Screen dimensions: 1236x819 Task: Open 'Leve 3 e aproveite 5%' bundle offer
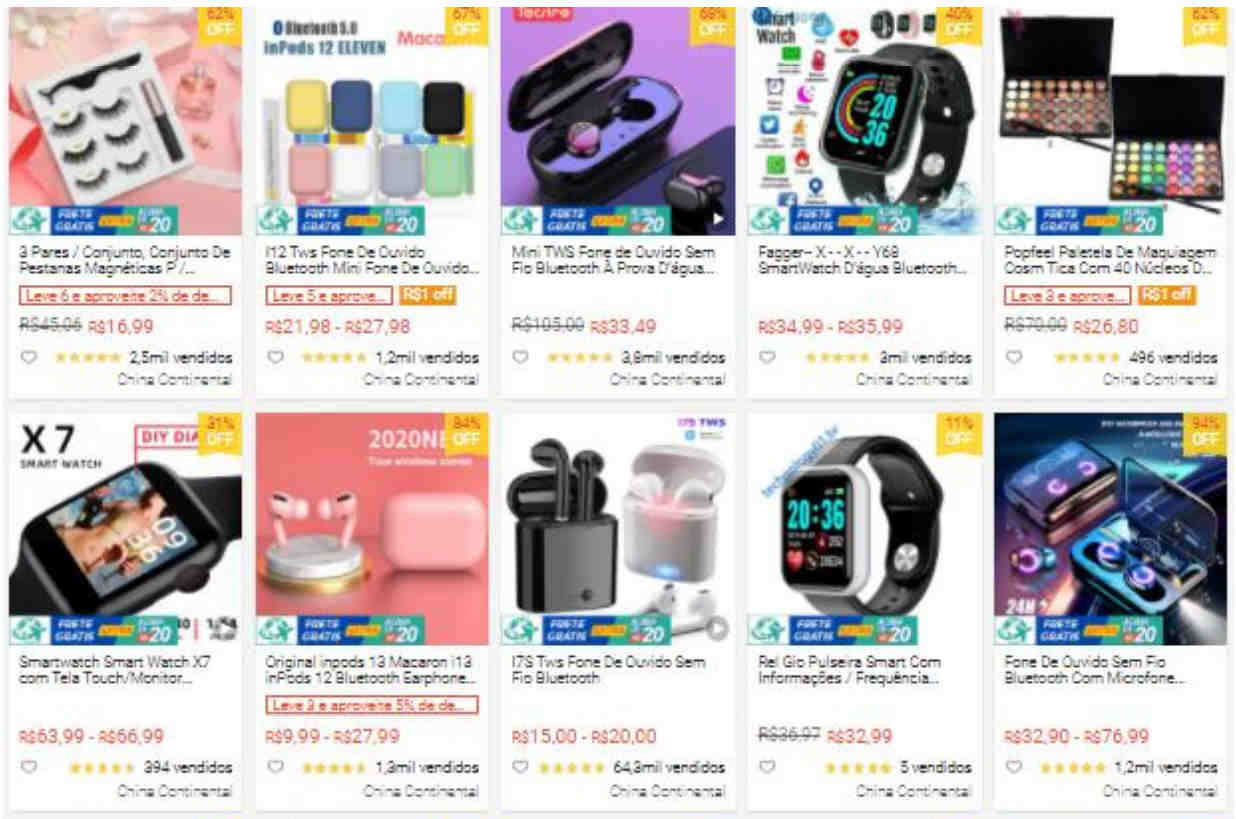click(x=371, y=705)
